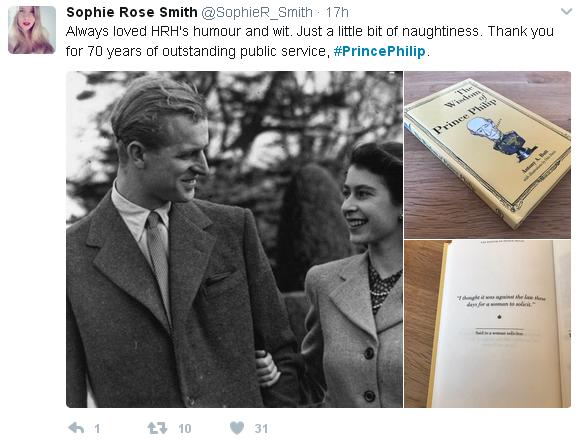Open the #PrincePhilip hashtag

click(380, 51)
